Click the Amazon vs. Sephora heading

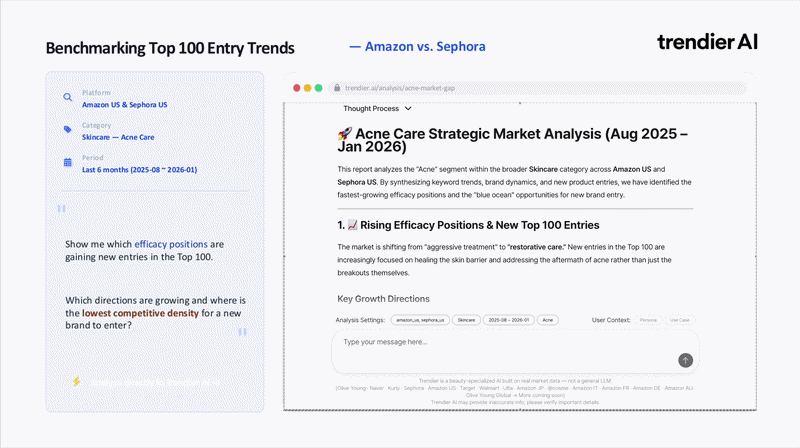click(x=417, y=47)
